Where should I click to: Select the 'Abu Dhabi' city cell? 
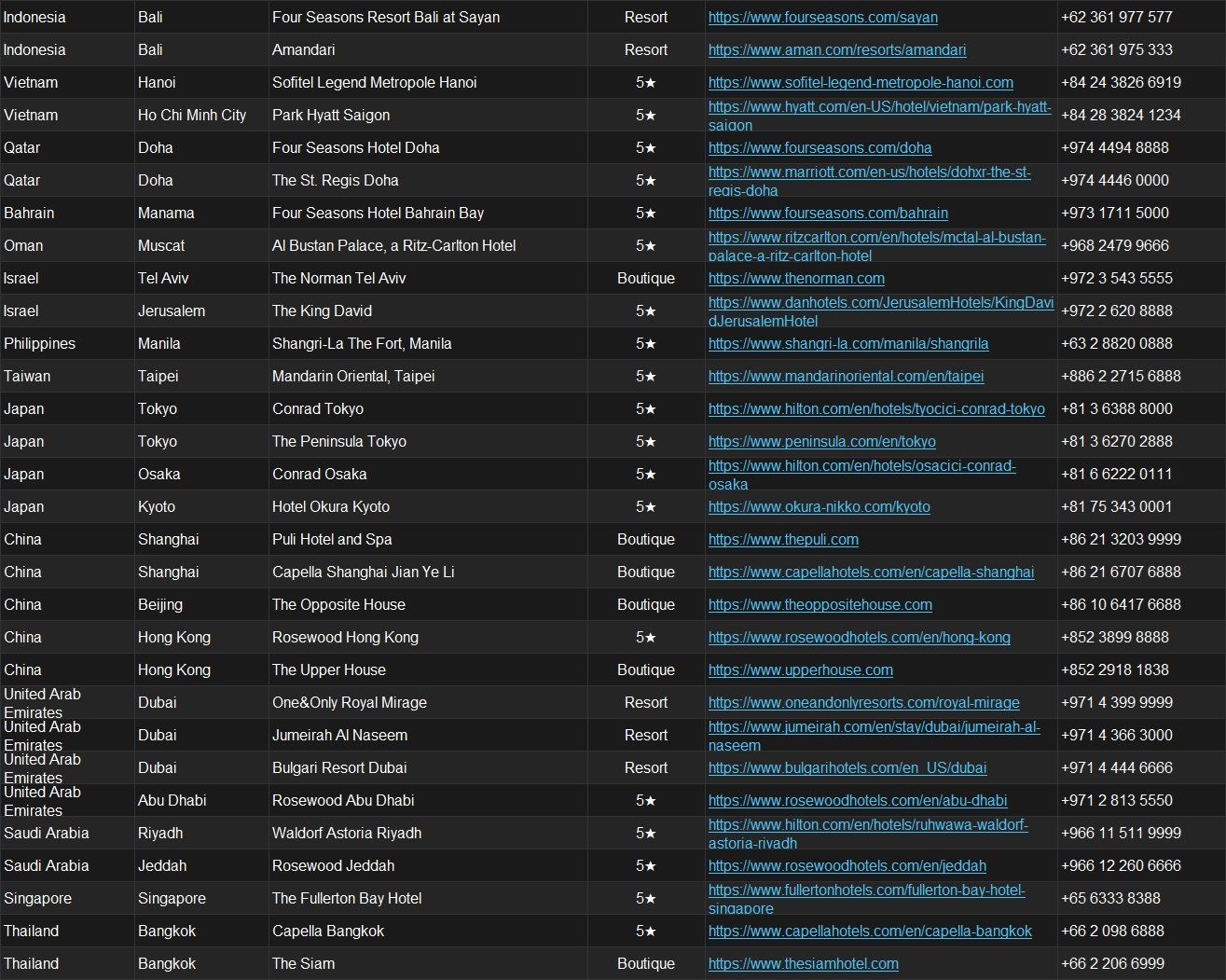201,801
